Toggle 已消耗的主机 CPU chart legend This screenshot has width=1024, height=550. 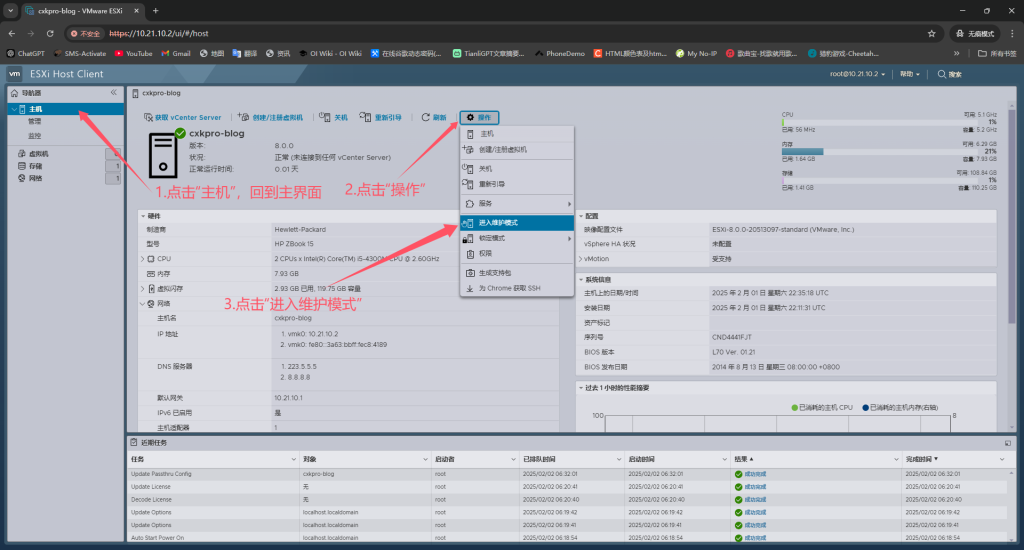[x=822, y=408]
